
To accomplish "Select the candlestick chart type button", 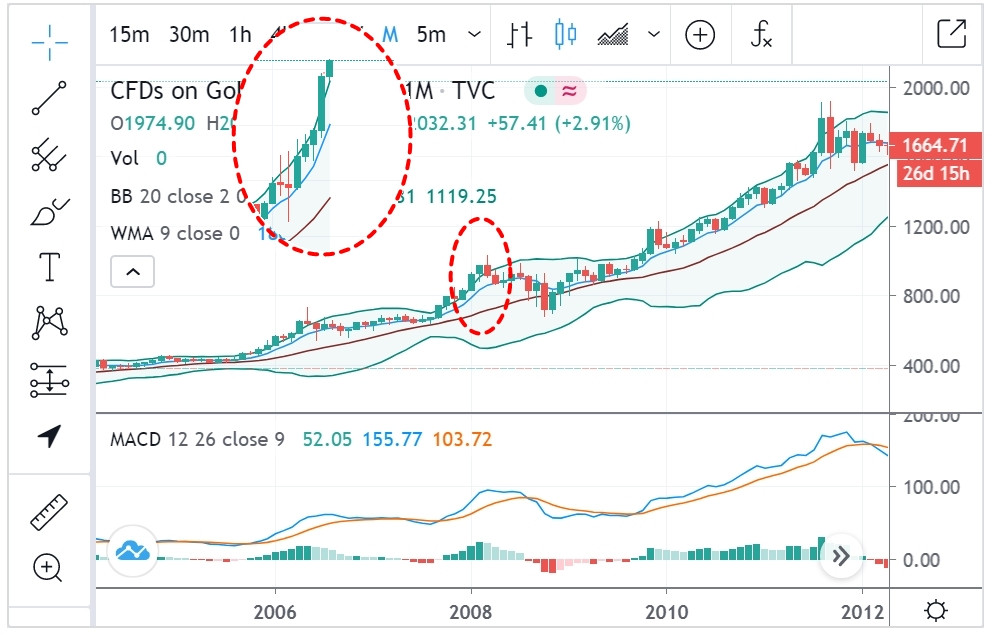I will [566, 35].
